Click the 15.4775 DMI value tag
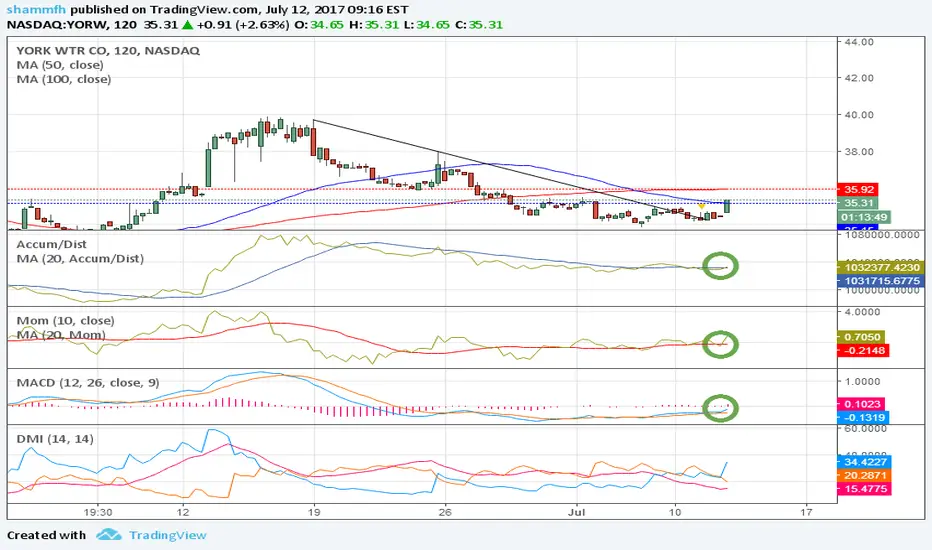 [864, 489]
